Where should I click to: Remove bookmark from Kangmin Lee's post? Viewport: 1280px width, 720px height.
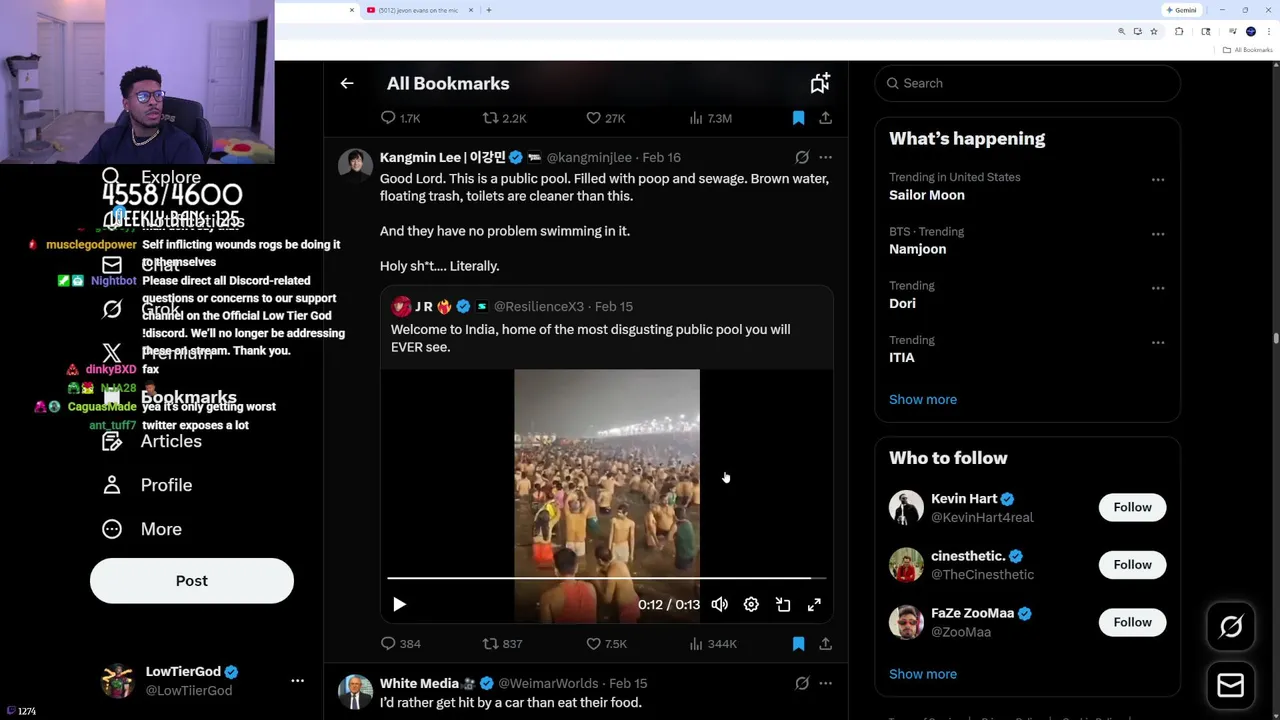tap(798, 644)
